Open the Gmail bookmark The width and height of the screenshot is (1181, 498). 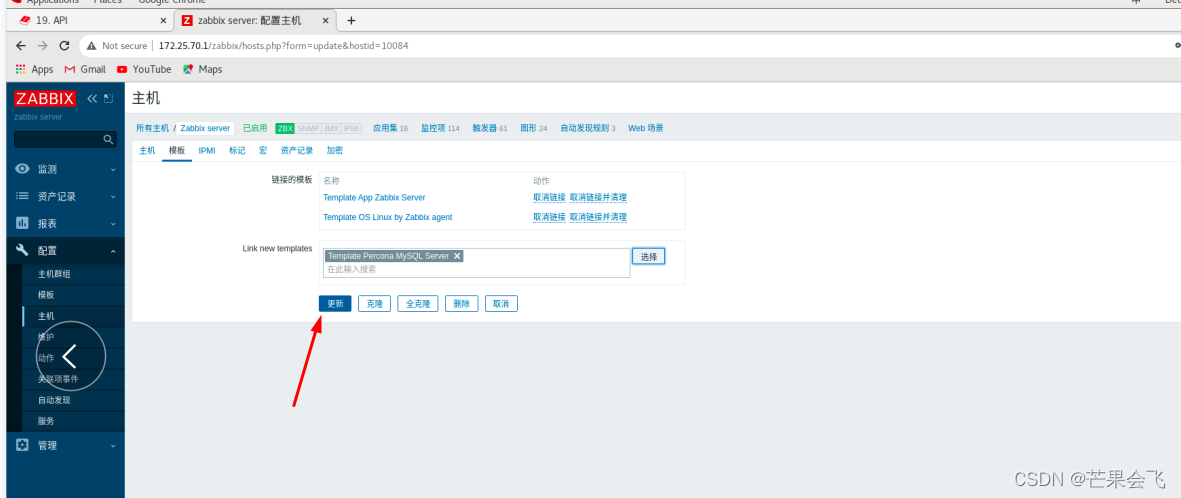[x=85, y=69]
